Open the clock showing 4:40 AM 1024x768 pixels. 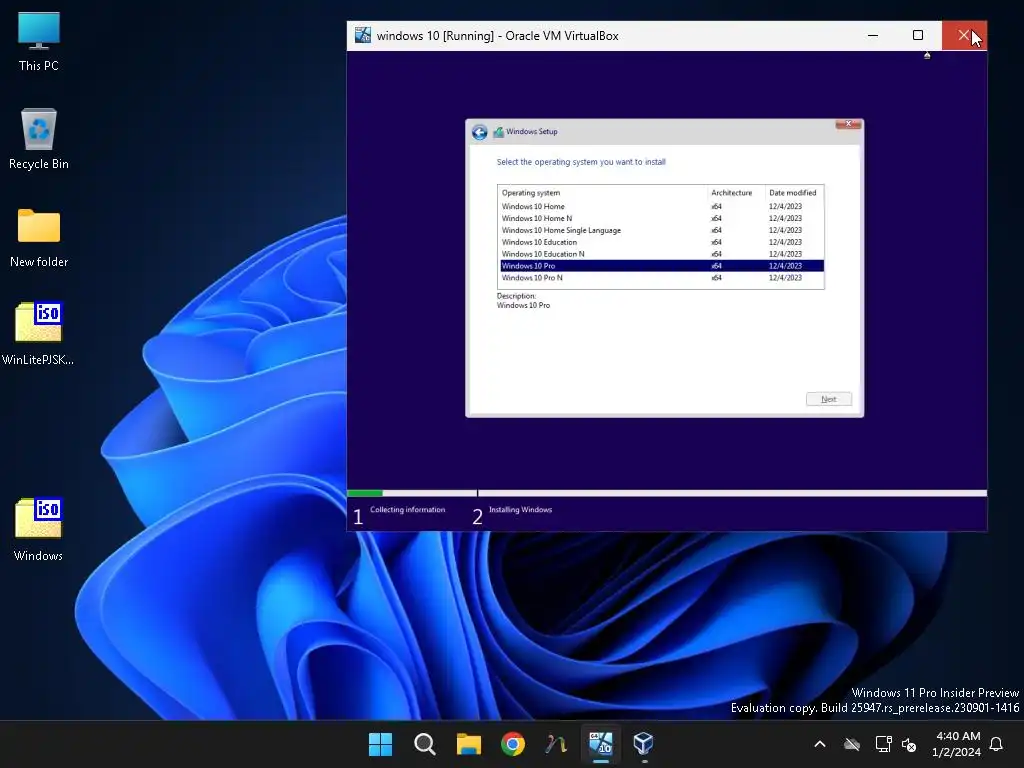(x=957, y=744)
